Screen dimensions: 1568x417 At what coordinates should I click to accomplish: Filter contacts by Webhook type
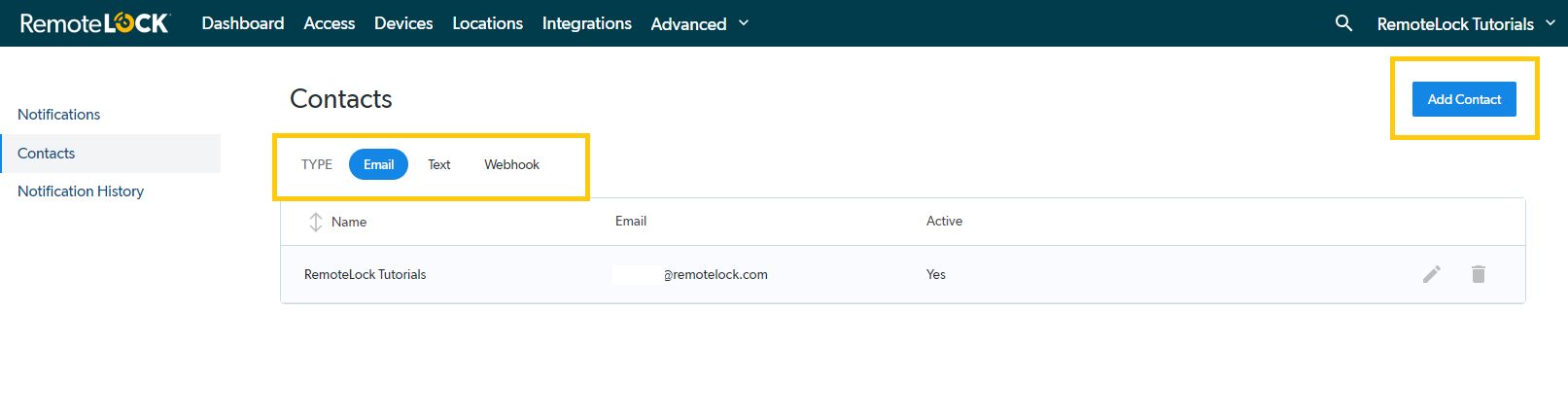click(x=512, y=164)
